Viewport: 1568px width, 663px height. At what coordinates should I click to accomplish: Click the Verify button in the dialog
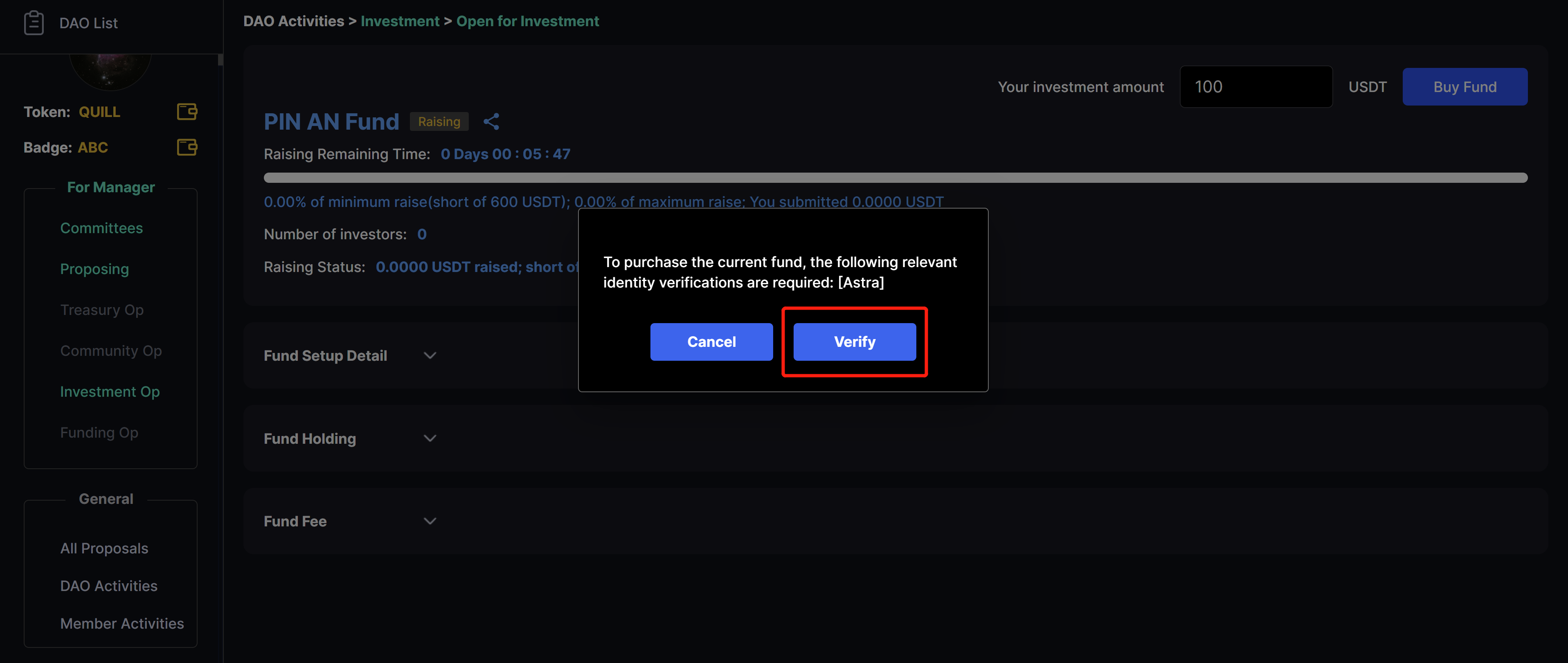click(855, 342)
